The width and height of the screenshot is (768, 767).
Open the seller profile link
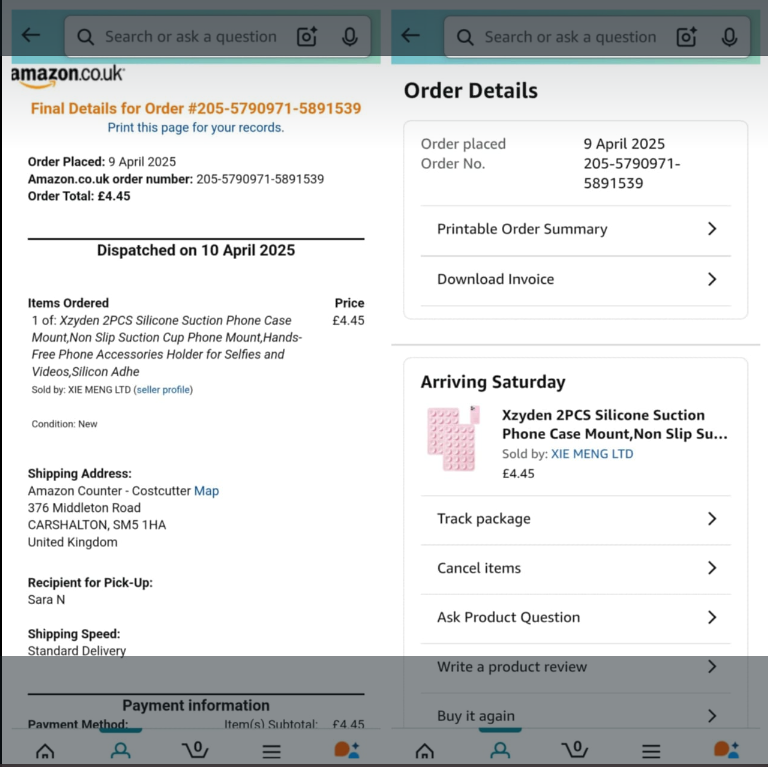coord(164,390)
